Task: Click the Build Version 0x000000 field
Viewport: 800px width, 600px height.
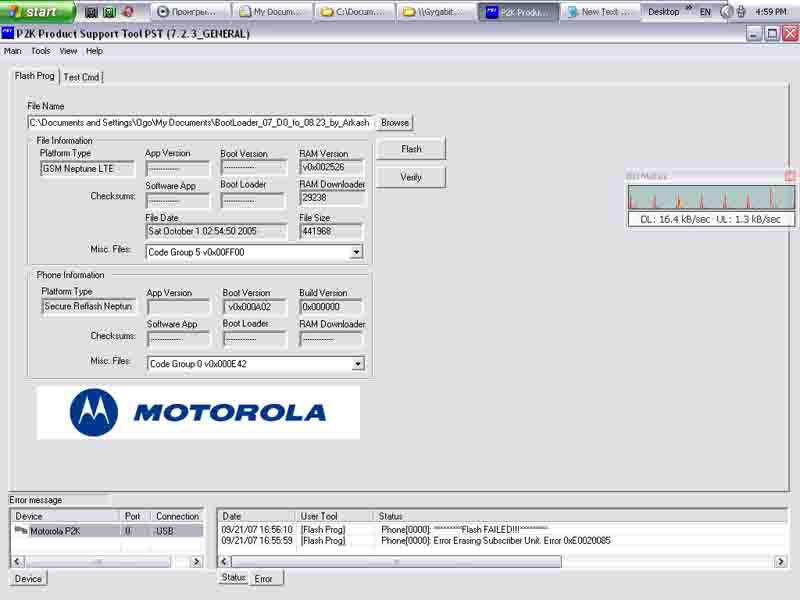Action: (x=332, y=307)
